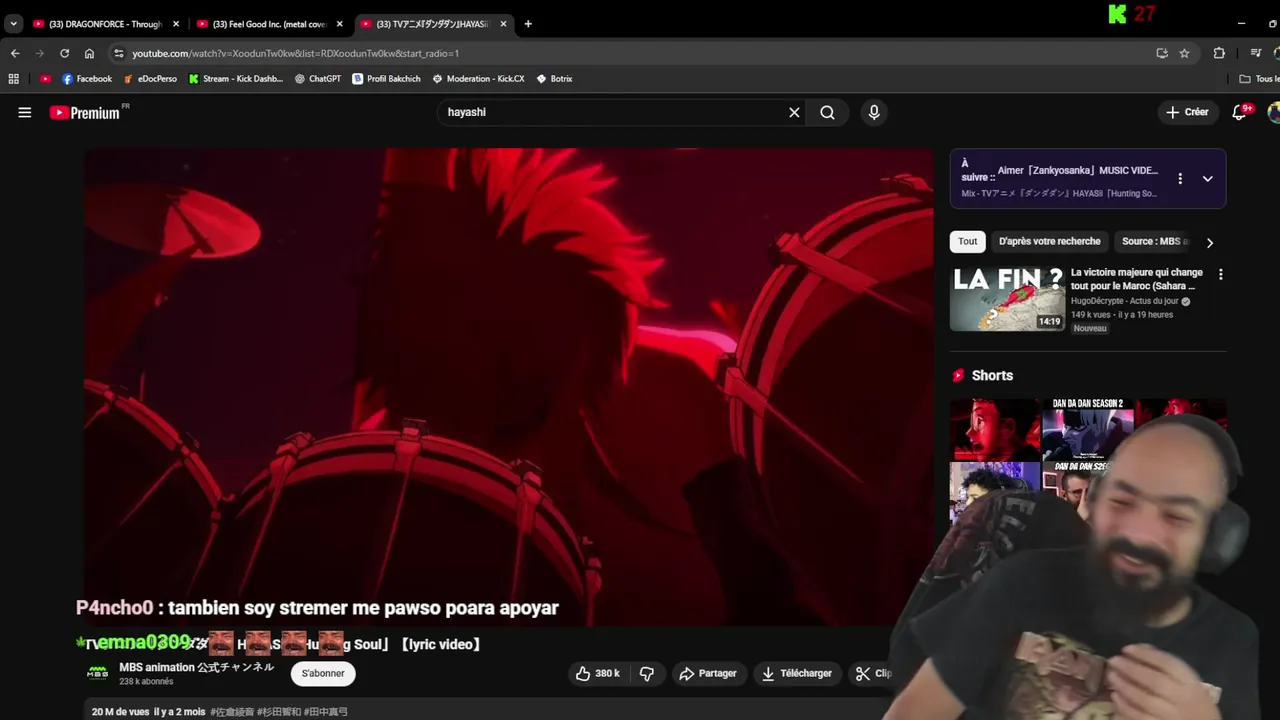Open the first Shorts thumbnail with the red face
Image resolution: width=1280 pixels, height=720 pixels.
click(994, 429)
